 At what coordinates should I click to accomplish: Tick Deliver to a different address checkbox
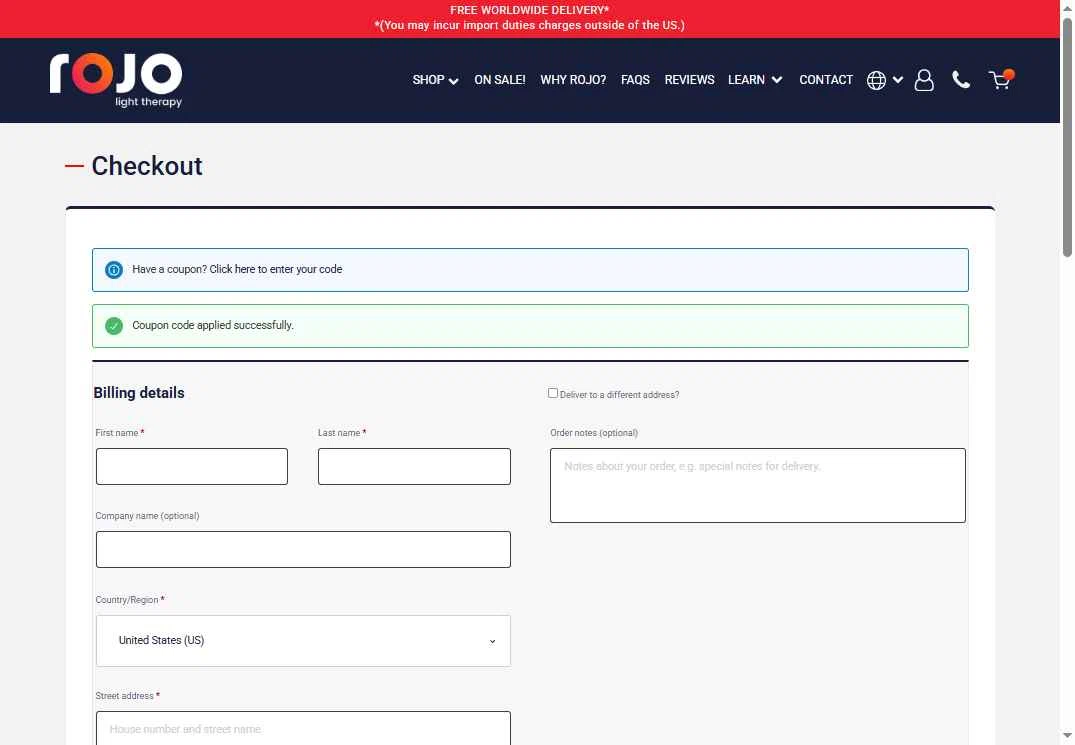coord(553,393)
